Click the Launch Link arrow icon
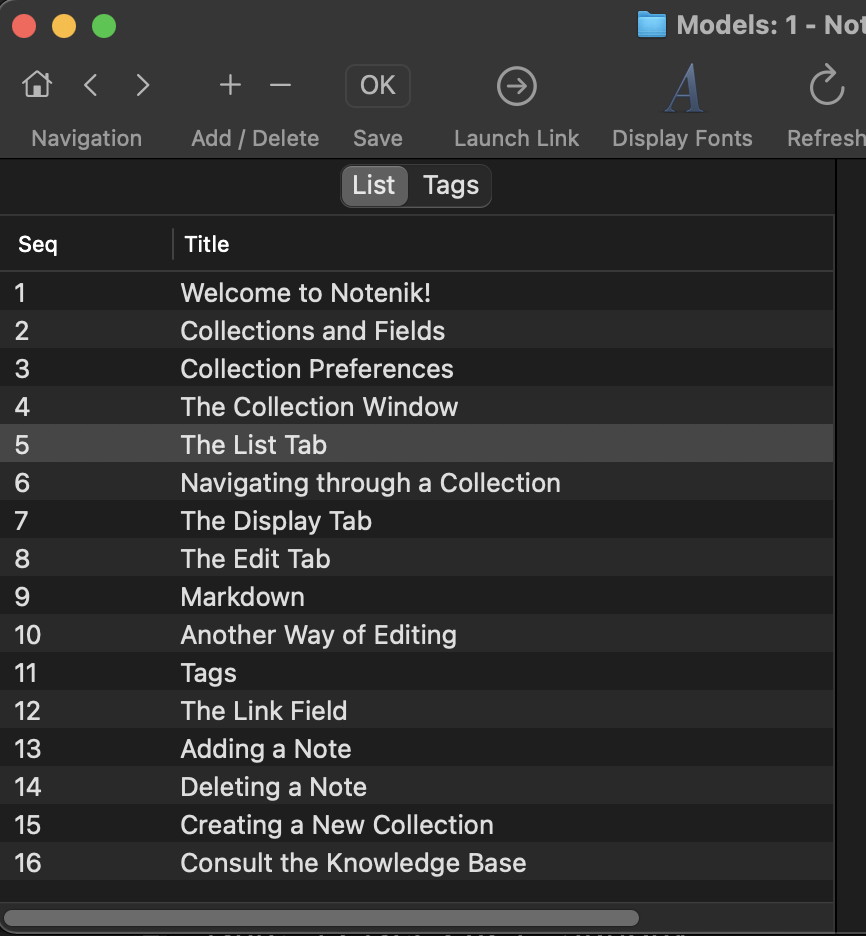866x936 pixels. (516, 87)
